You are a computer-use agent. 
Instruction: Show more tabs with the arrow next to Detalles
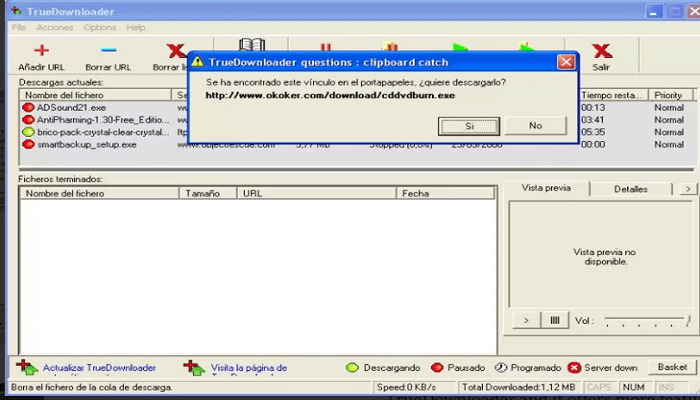click(688, 189)
